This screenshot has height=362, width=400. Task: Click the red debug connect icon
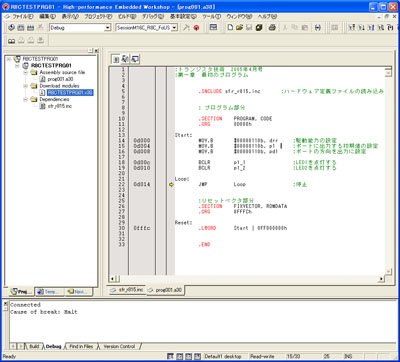(196, 28)
